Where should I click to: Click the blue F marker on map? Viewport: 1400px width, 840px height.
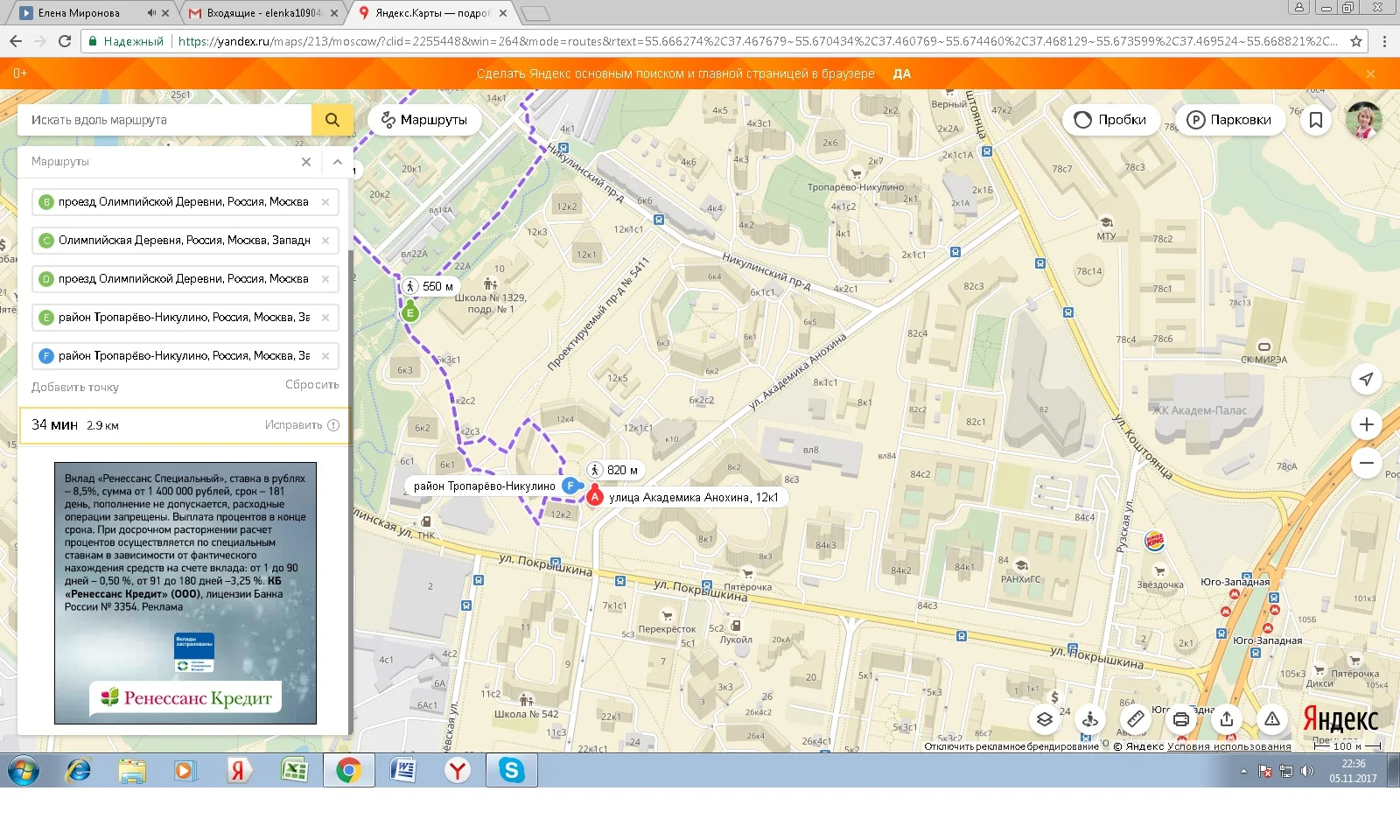tap(570, 486)
